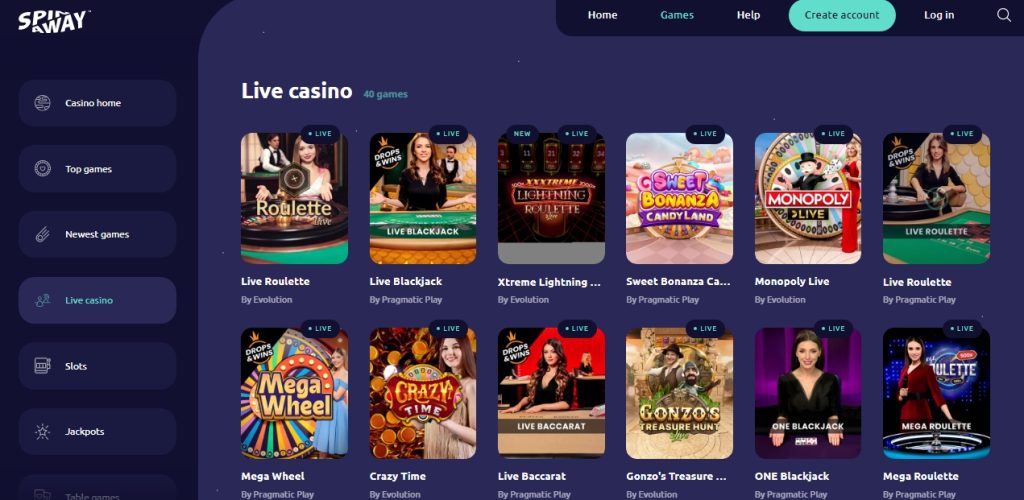Go to the Help menu item

click(x=748, y=15)
